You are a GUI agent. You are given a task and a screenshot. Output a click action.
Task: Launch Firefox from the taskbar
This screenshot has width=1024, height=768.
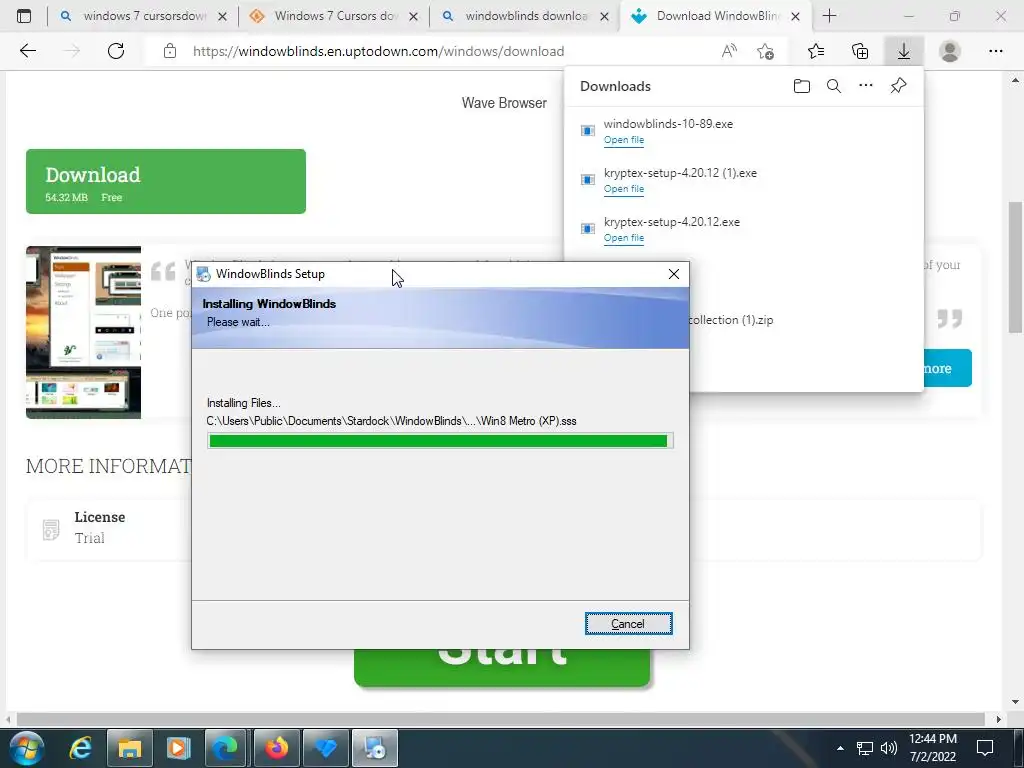[x=276, y=748]
